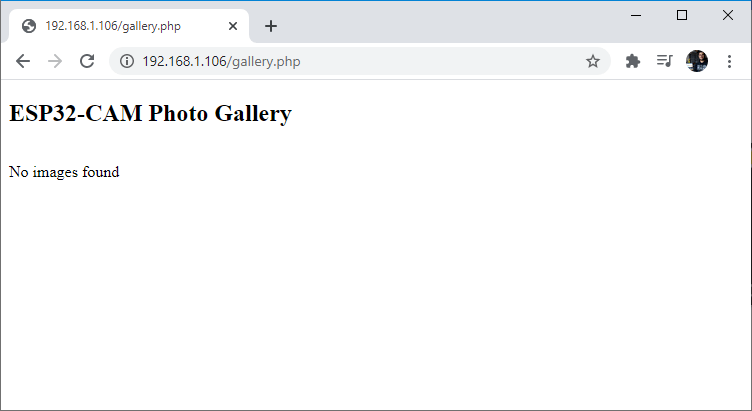Open the media controls icon
Viewport: 752px width, 411px height.
click(664, 61)
